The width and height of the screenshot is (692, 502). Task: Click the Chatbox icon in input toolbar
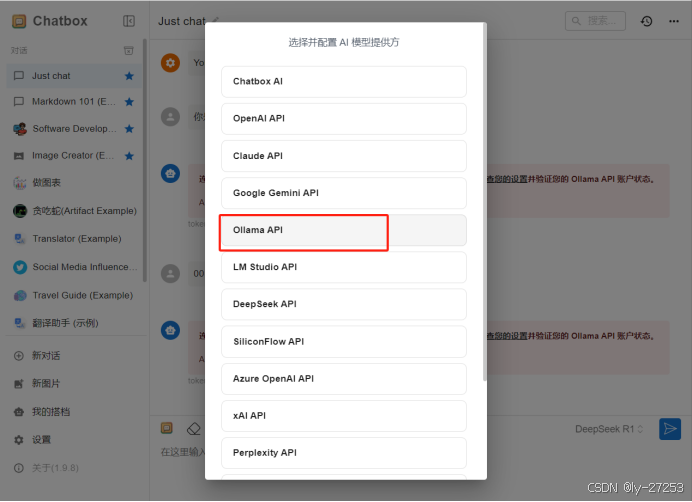pyautogui.click(x=167, y=428)
